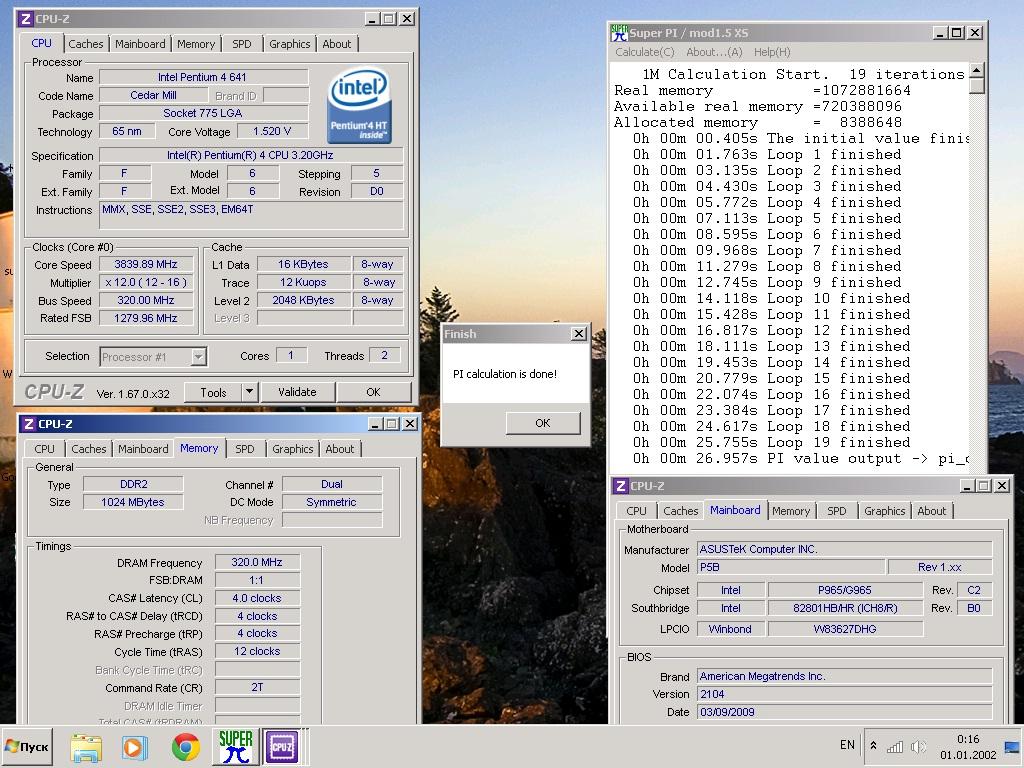Click the Core Speed 3839.89 MHz value
1024x768 pixels.
[146, 264]
